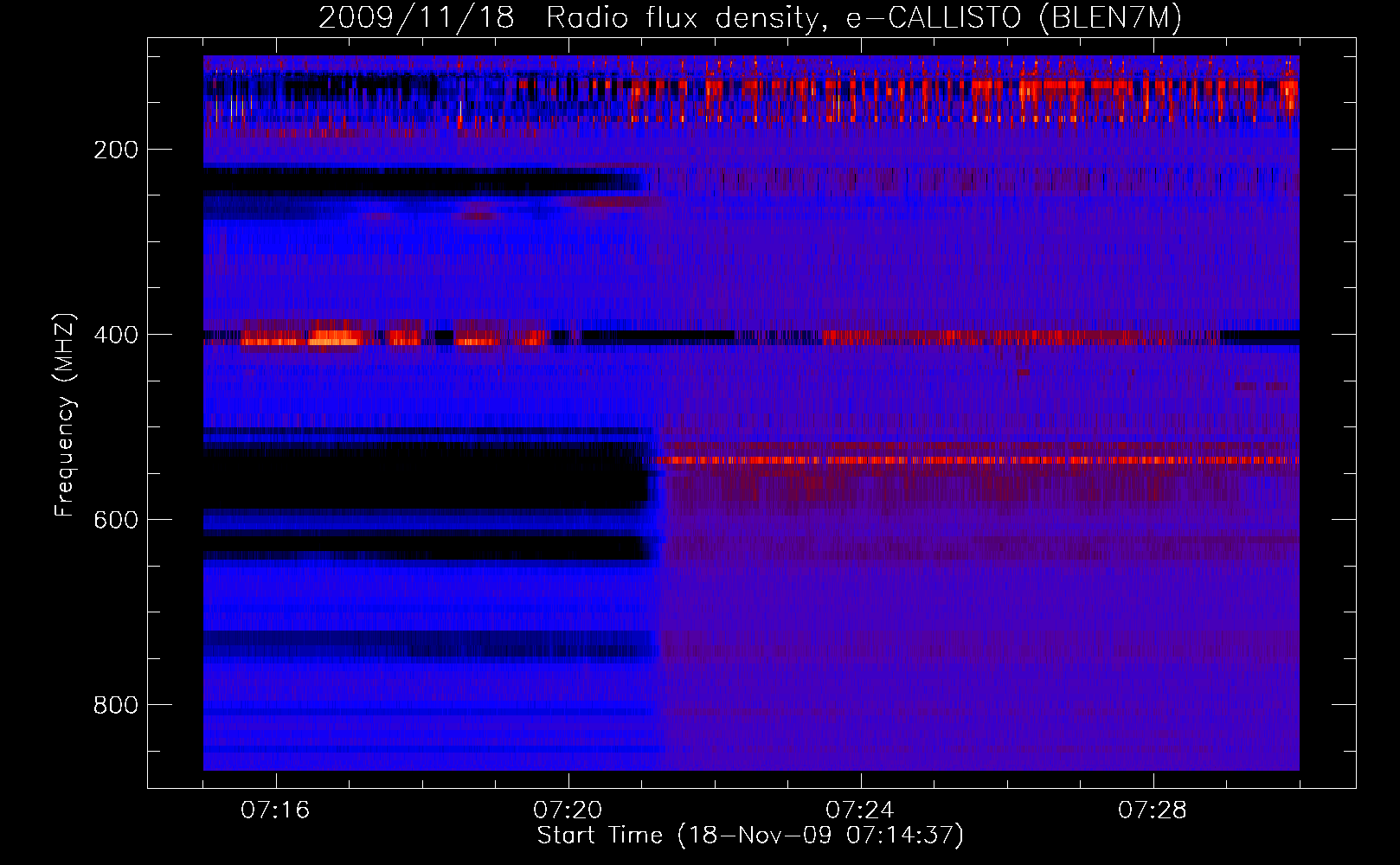Click the 800 frequency tick label
The image size is (1400, 865).
coord(116,705)
